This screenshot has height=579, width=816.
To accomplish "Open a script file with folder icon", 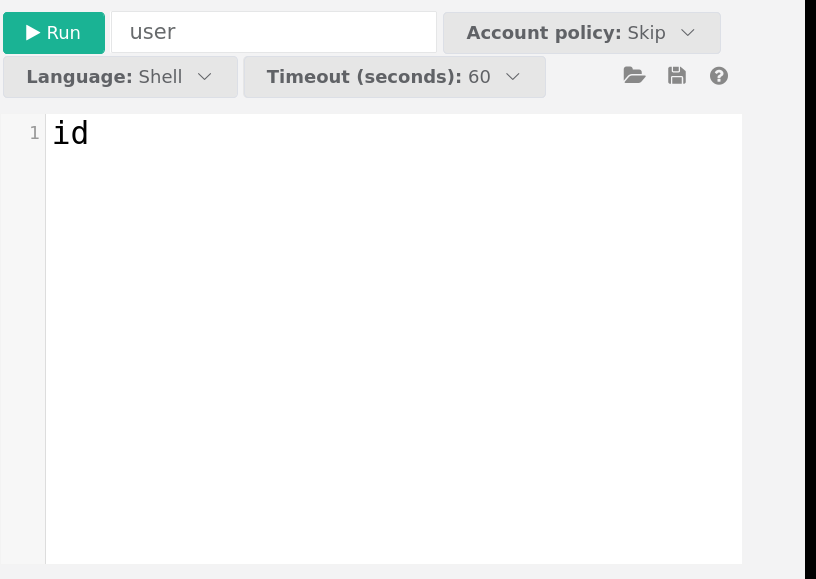I will [634, 76].
